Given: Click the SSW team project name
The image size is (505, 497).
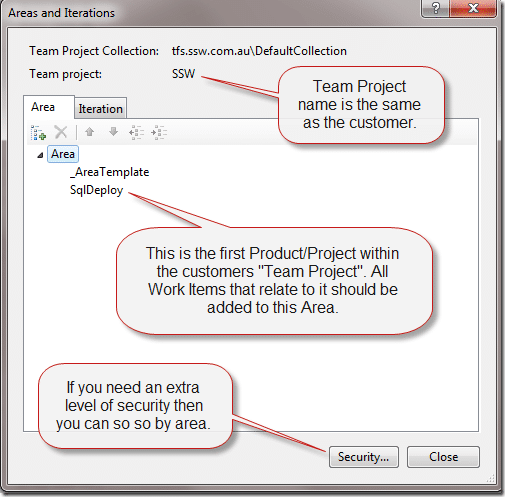Looking at the screenshot, I should [183, 74].
